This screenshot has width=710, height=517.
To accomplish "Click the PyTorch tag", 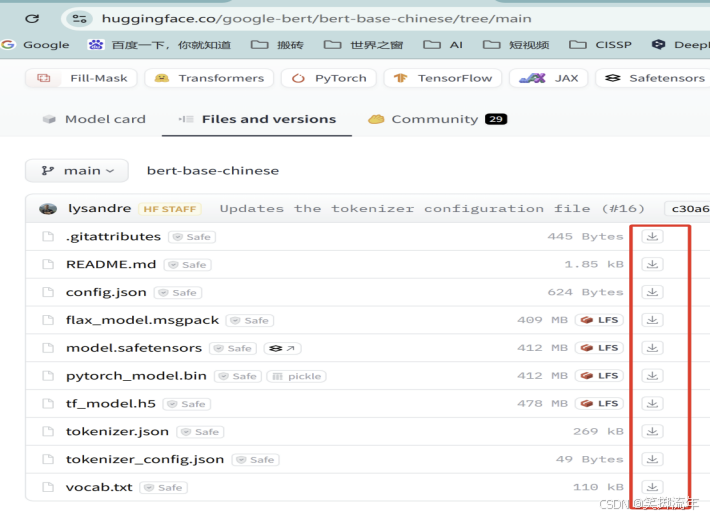I will tap(329, 78).
